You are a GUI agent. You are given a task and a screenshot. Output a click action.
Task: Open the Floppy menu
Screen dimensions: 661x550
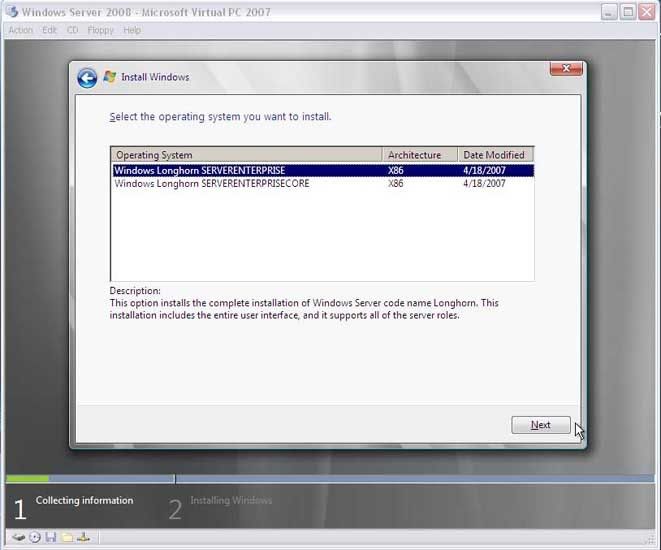pos(101,30)
